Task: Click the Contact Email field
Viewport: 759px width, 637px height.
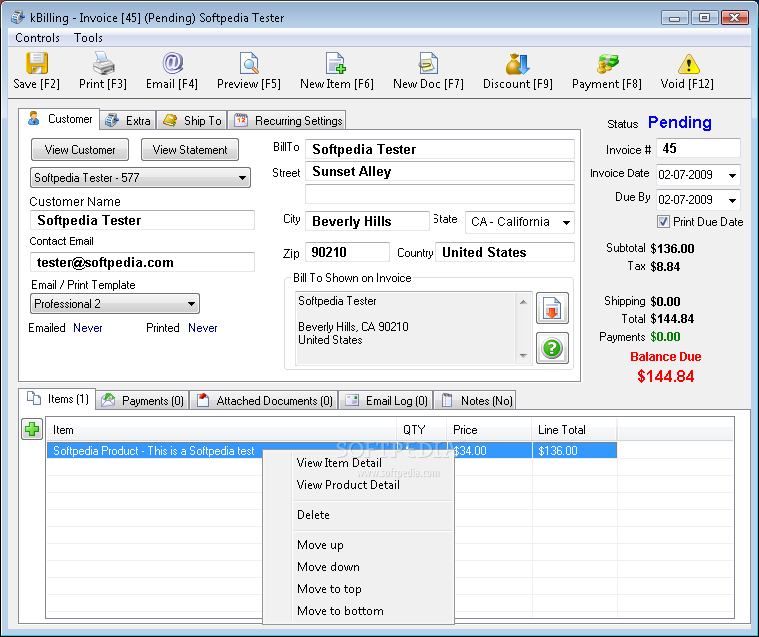Action: click(x=142, y=262)
